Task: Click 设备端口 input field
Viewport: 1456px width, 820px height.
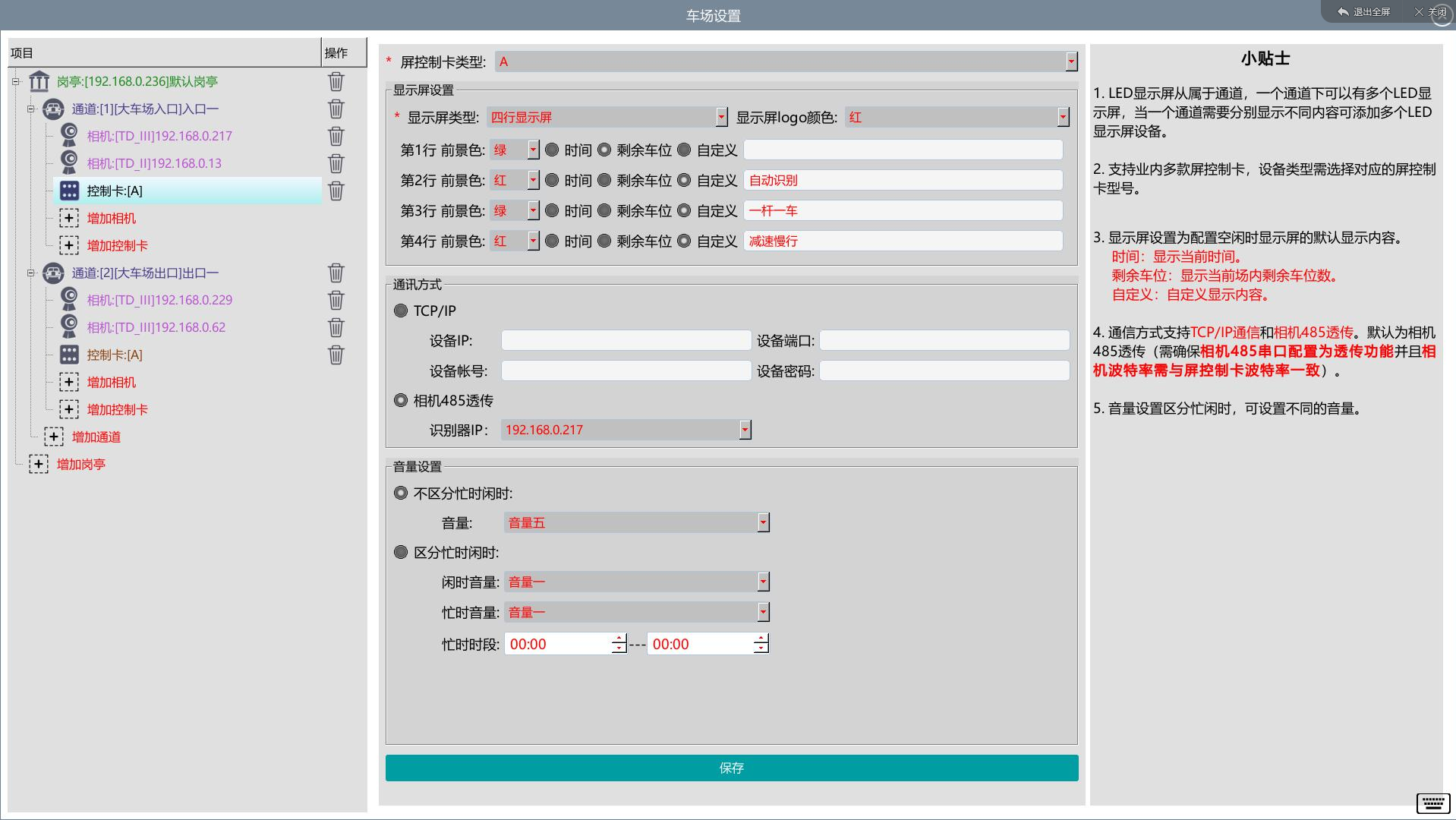Action: 944,340
